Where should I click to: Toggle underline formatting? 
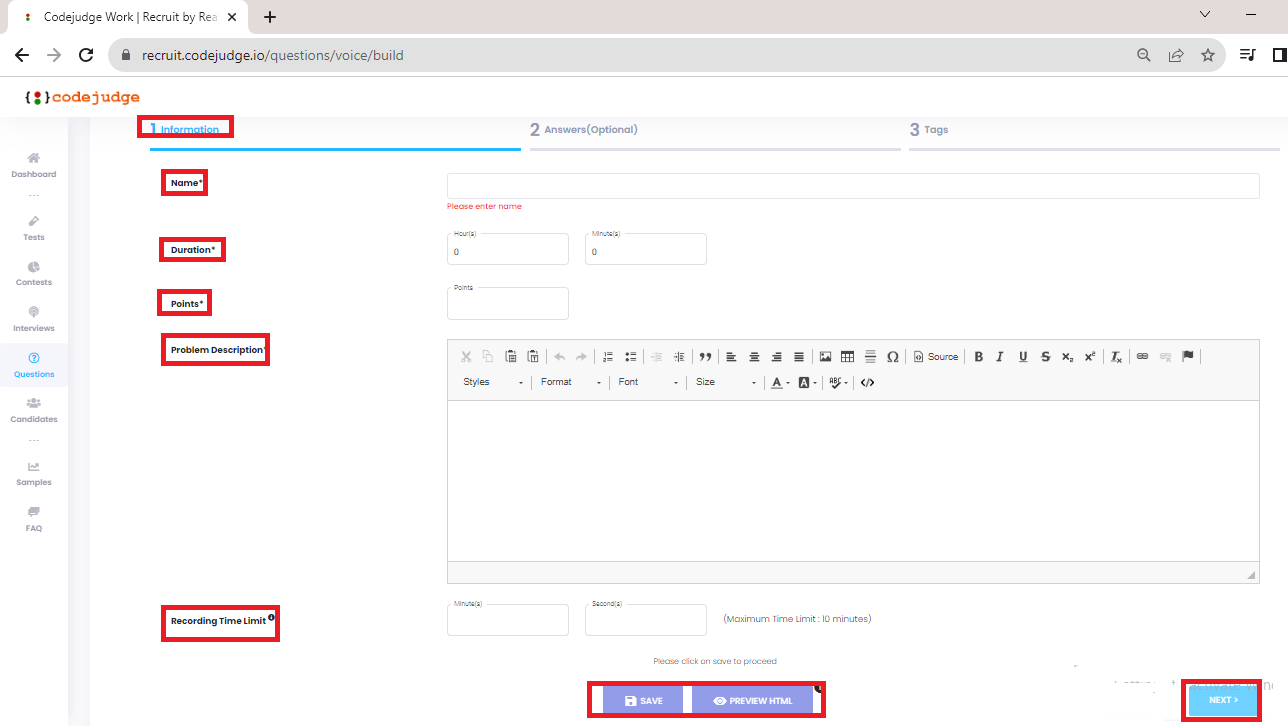(x=1023, y=357)
